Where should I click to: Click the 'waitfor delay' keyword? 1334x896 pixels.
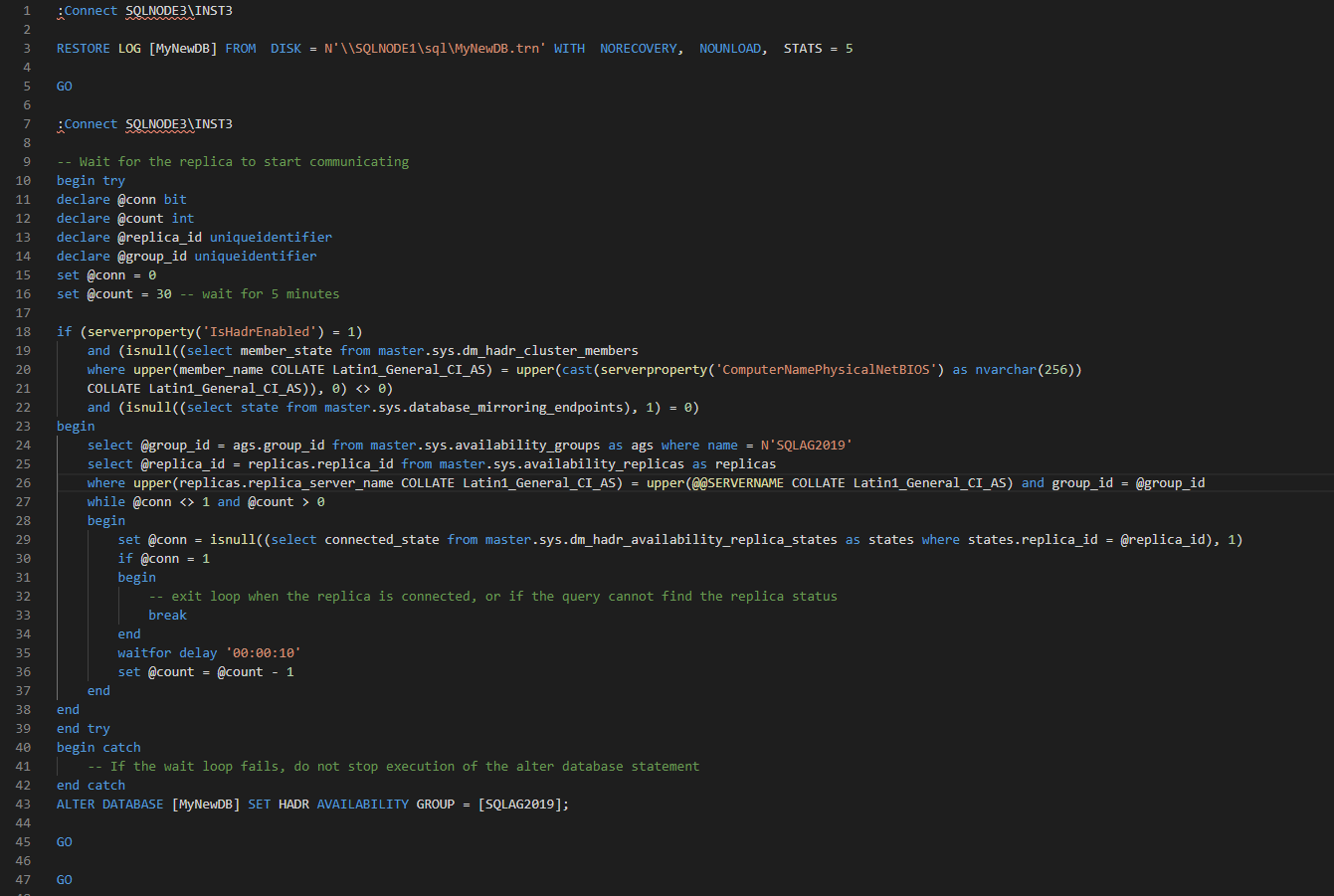pos(168,652)
